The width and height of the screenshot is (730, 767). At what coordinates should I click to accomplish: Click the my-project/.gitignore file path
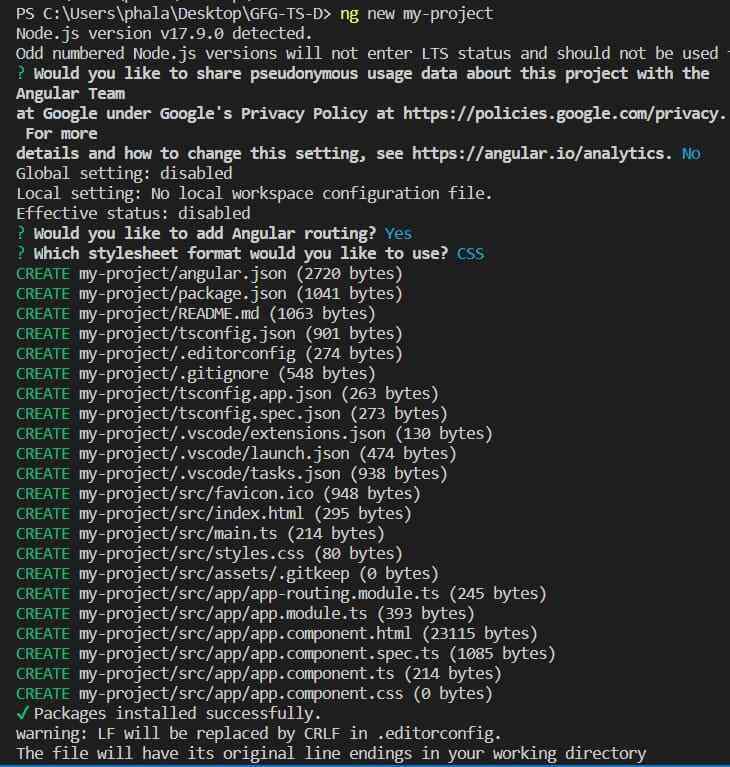click(x=174, y=374)
